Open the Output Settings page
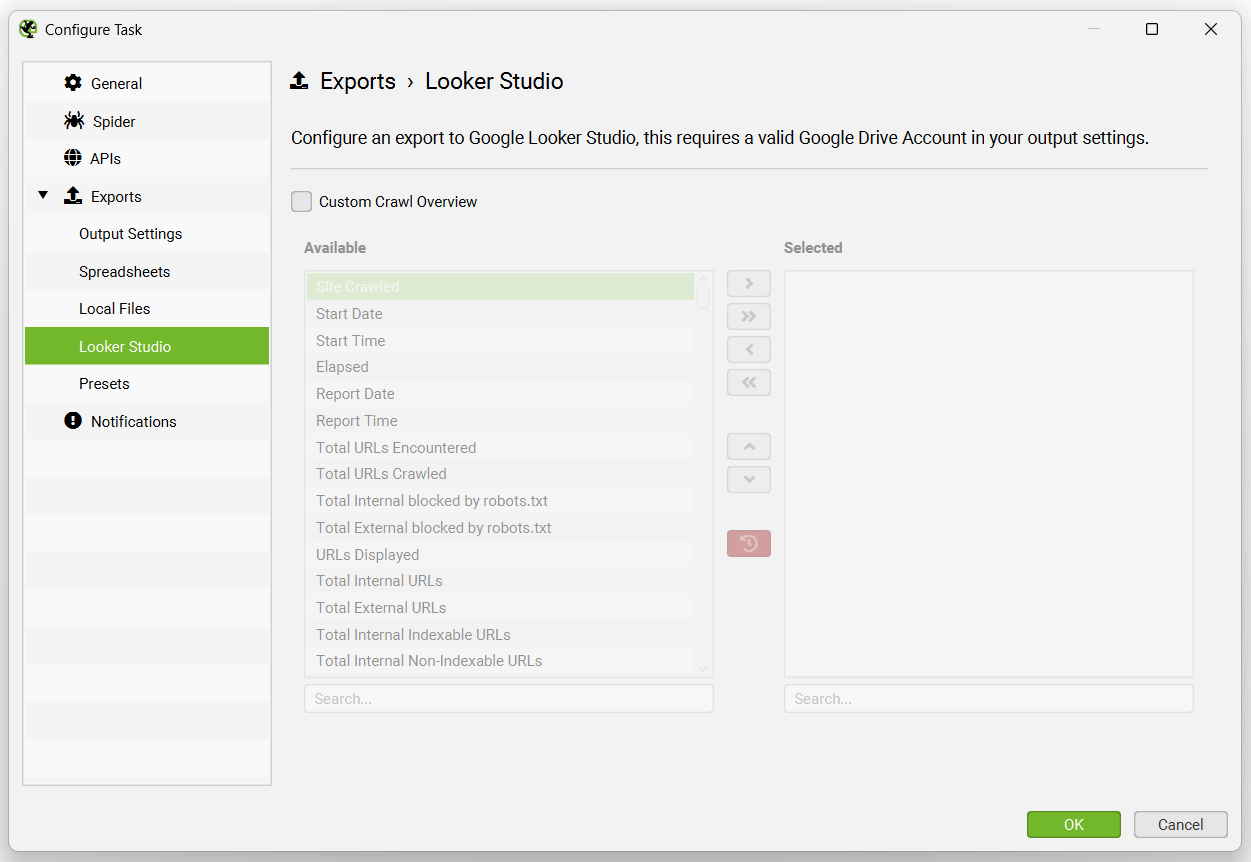This screenshot has width=1251, height=862. click(x=130, y=233)
